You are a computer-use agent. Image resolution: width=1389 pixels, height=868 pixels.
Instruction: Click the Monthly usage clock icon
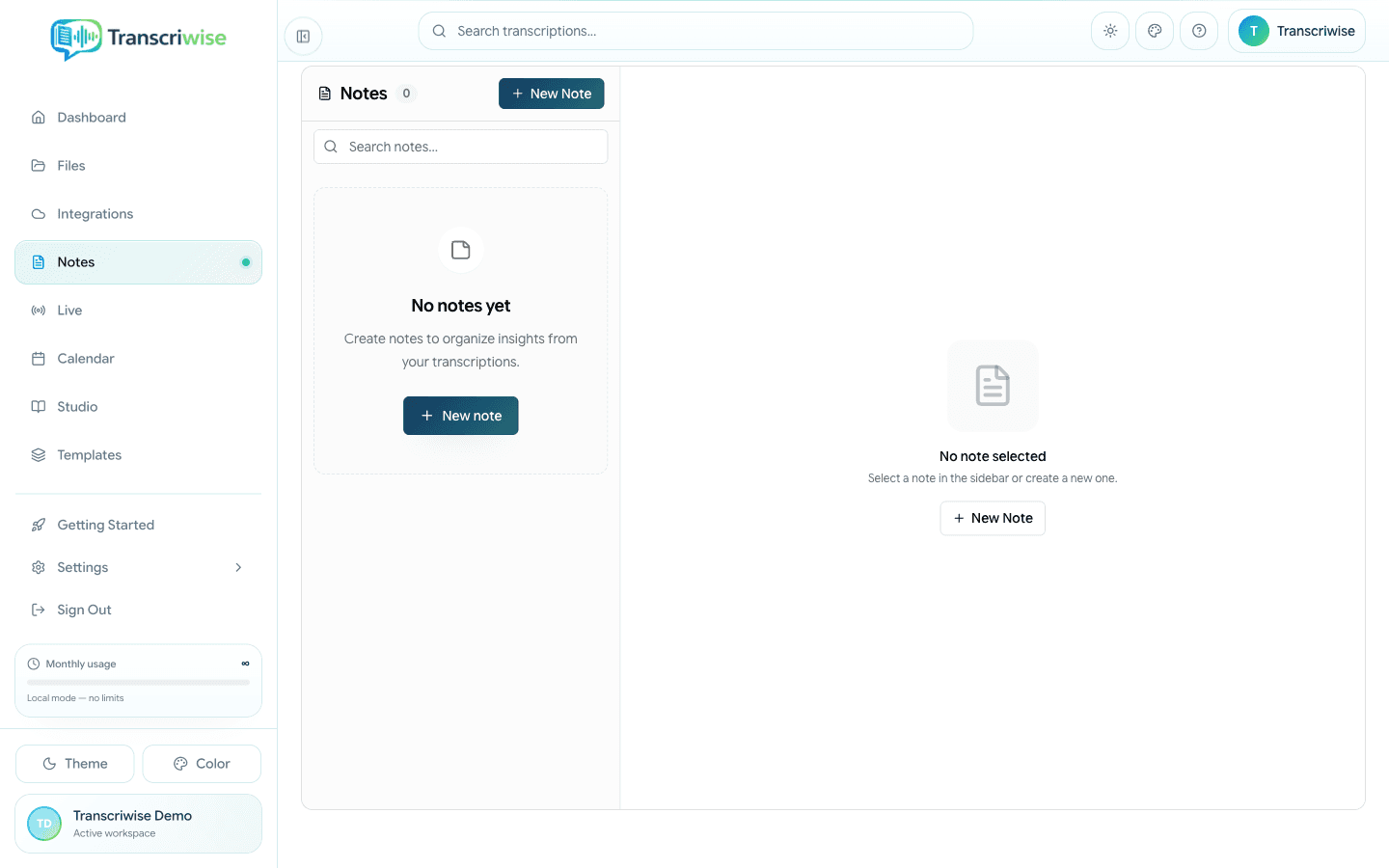click(34, 664)
